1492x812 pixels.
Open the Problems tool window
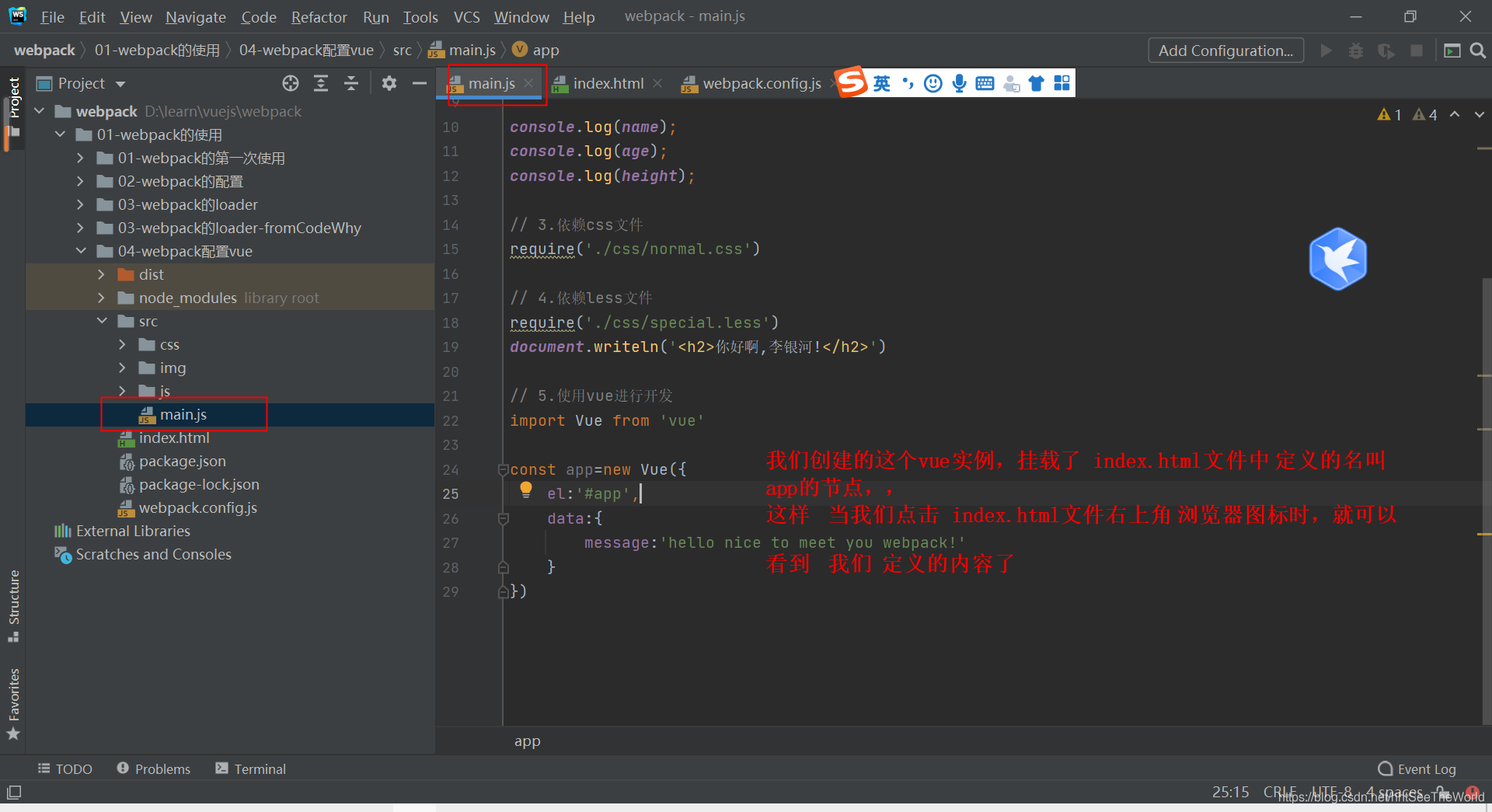click(x=154, y=768)
